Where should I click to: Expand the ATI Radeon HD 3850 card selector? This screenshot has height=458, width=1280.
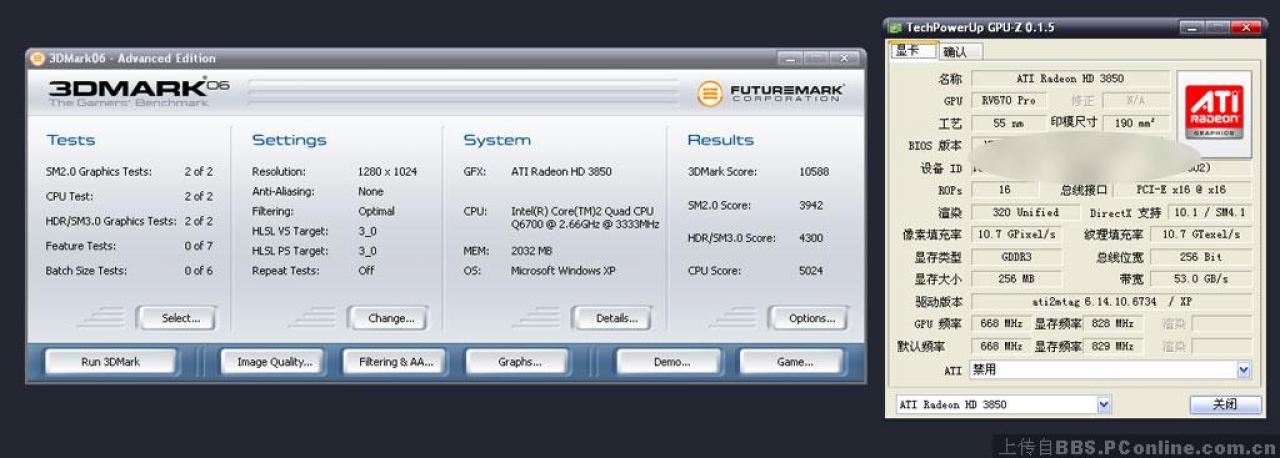click(1104, 405)
